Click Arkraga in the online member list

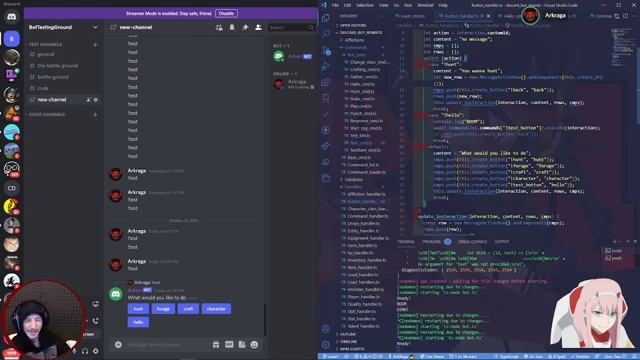click(293, 84)
